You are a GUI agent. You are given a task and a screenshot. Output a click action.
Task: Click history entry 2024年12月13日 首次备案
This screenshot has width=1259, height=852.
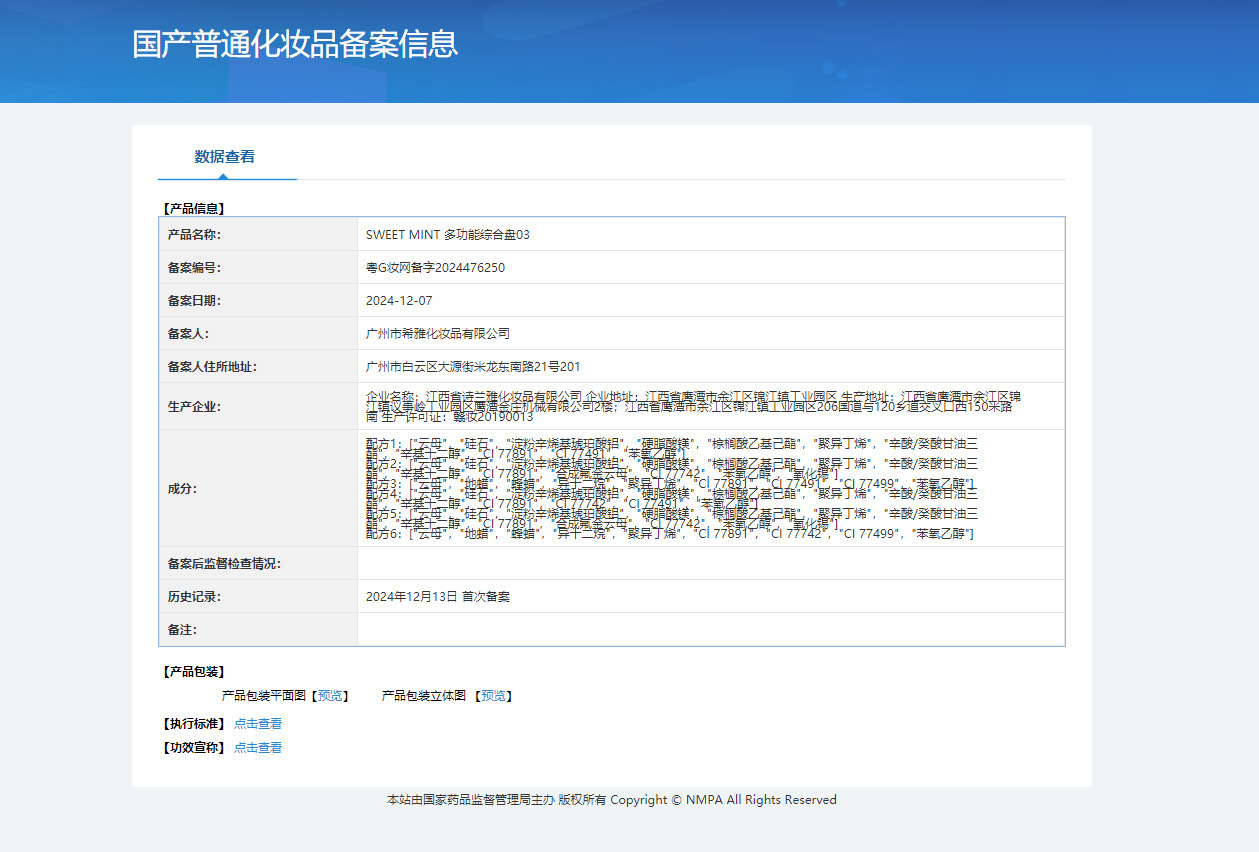[x=438, y=597]
